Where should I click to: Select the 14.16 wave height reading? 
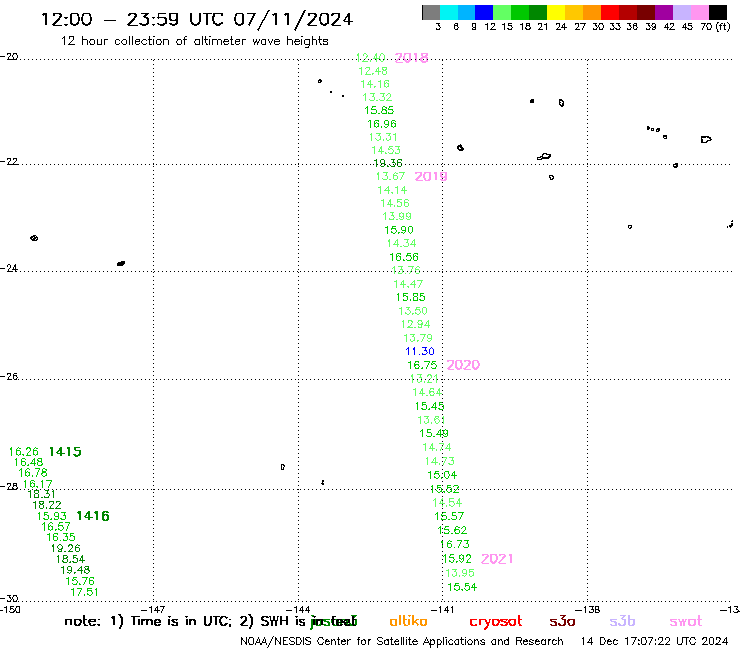tap(375, 84)
